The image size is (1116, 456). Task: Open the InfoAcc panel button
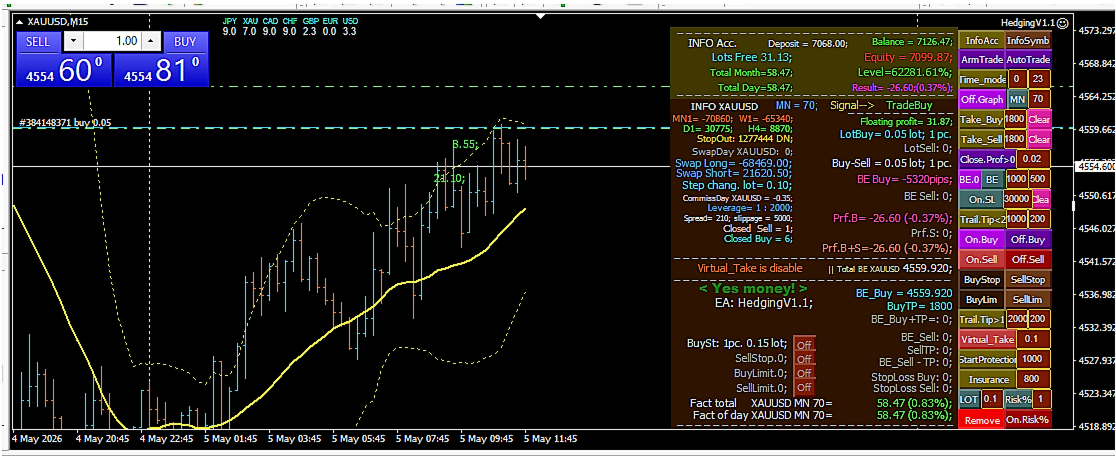(x=982, y=41)
